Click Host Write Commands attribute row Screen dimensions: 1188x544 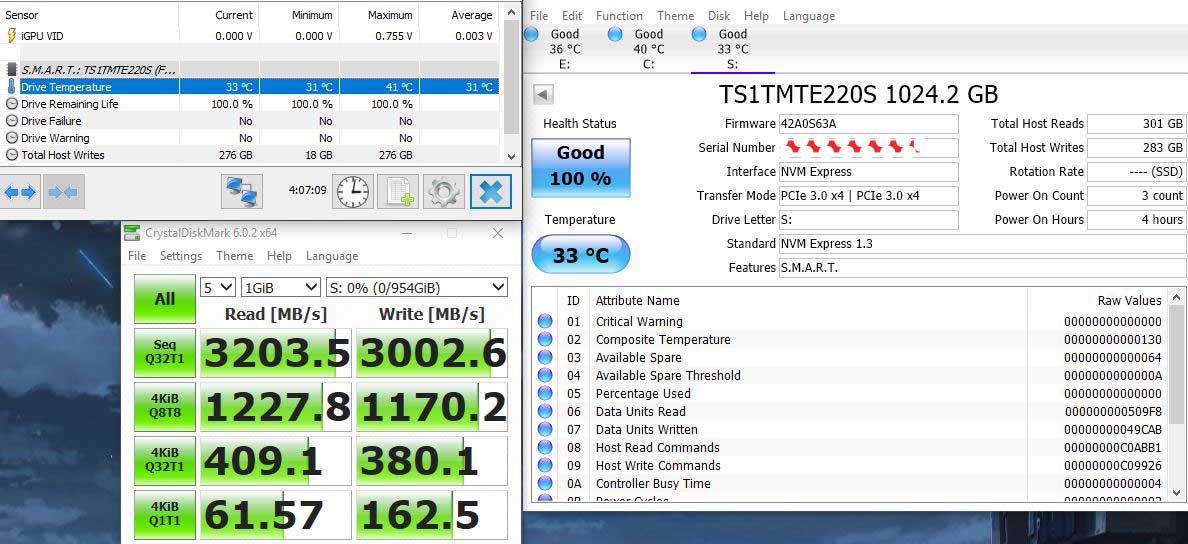pos(849,465)
